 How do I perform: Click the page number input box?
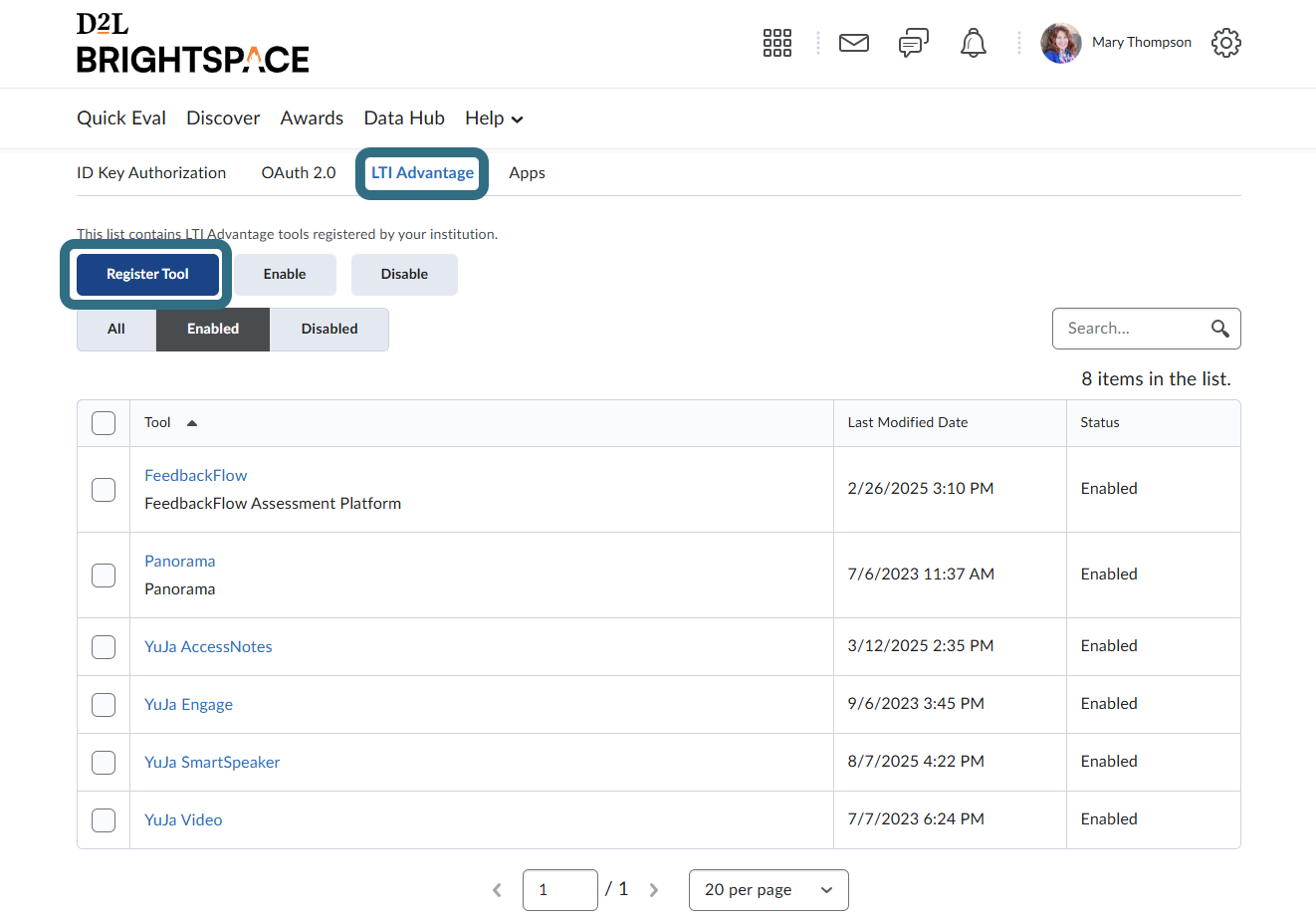click(560, 890)
